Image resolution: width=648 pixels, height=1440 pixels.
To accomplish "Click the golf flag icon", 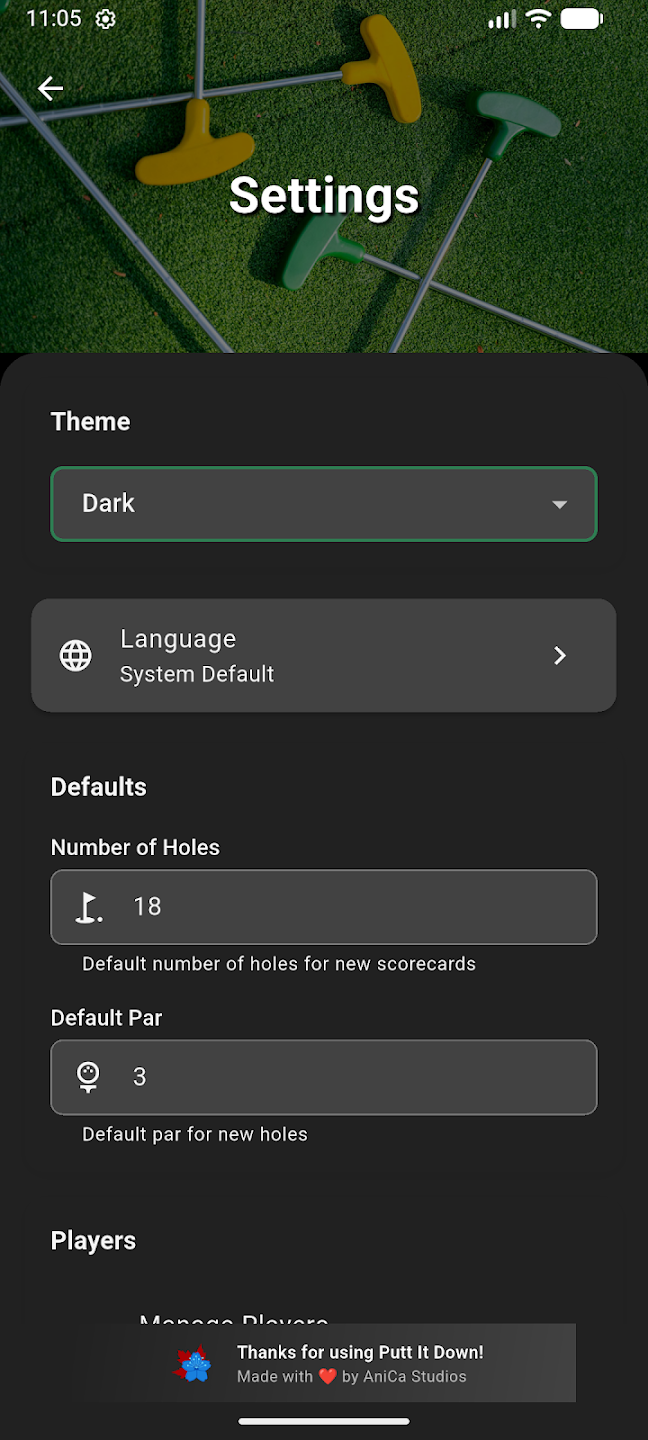I will coord(89,907).
